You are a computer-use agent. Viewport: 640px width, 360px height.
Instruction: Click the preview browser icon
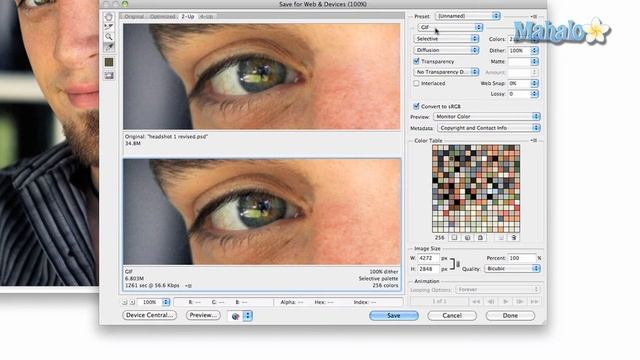[x=236, y=316]
